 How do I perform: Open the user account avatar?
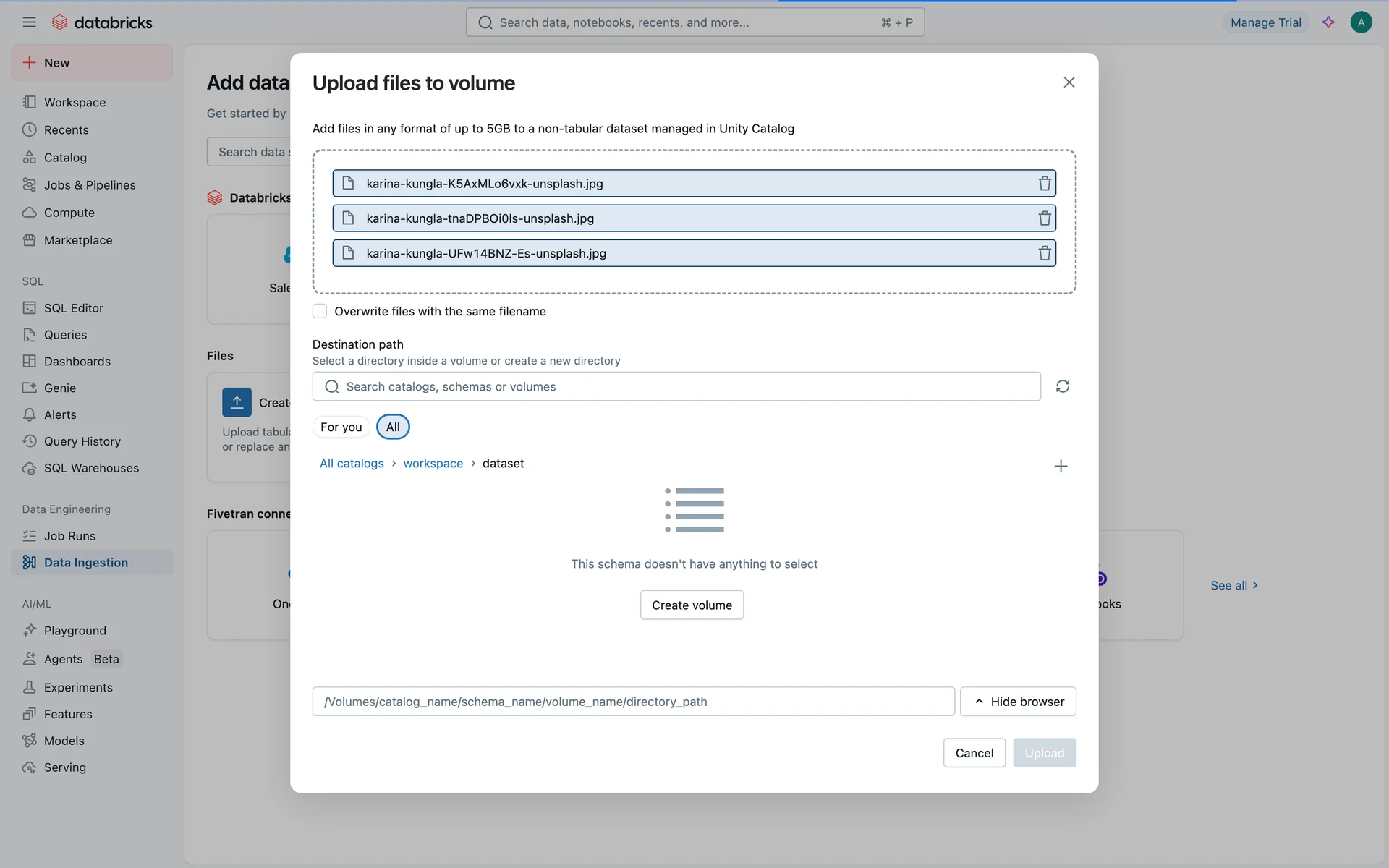[1361, 22]
